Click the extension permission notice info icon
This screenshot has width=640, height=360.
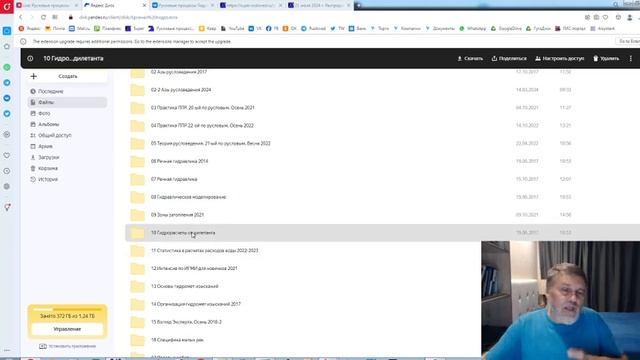pyautogui.click(x=23, y=42)
